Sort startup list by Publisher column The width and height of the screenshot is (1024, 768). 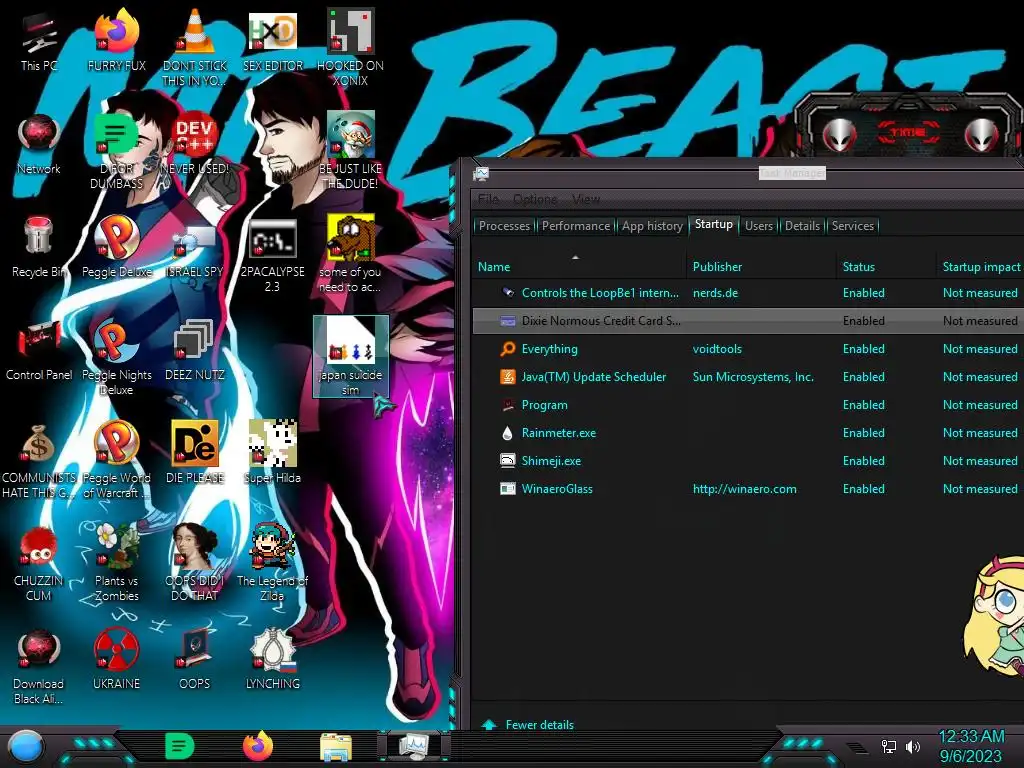pyautogui.click(x=761, y=266)
